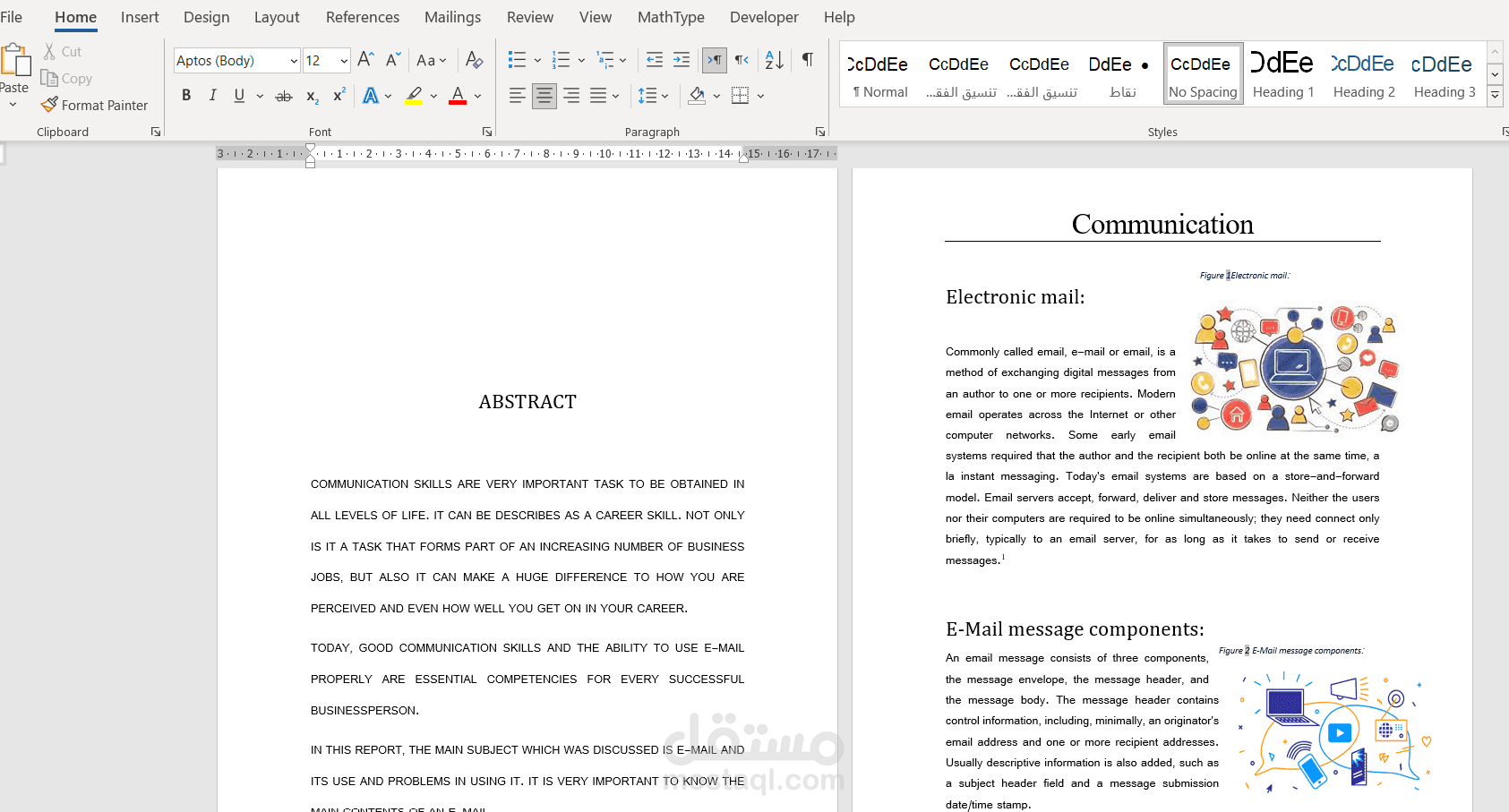
Task: Expand the underline style dropdown arrow
Action: (260, 96)
